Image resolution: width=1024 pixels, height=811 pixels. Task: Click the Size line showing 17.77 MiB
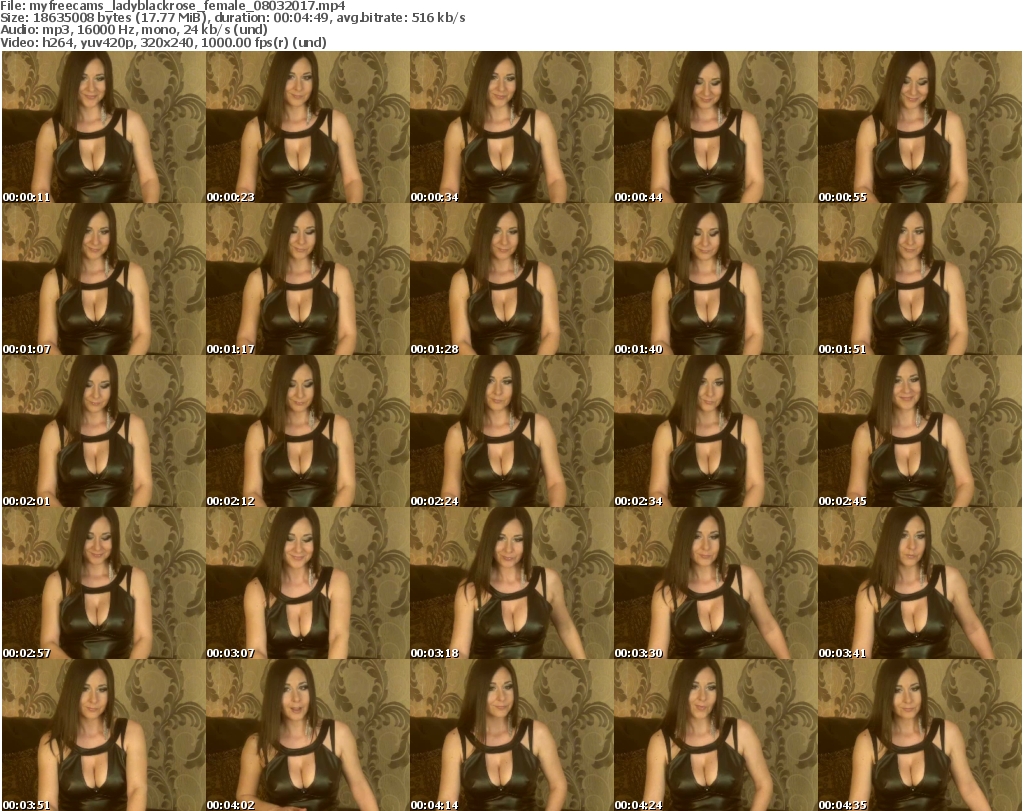(232, 18)
